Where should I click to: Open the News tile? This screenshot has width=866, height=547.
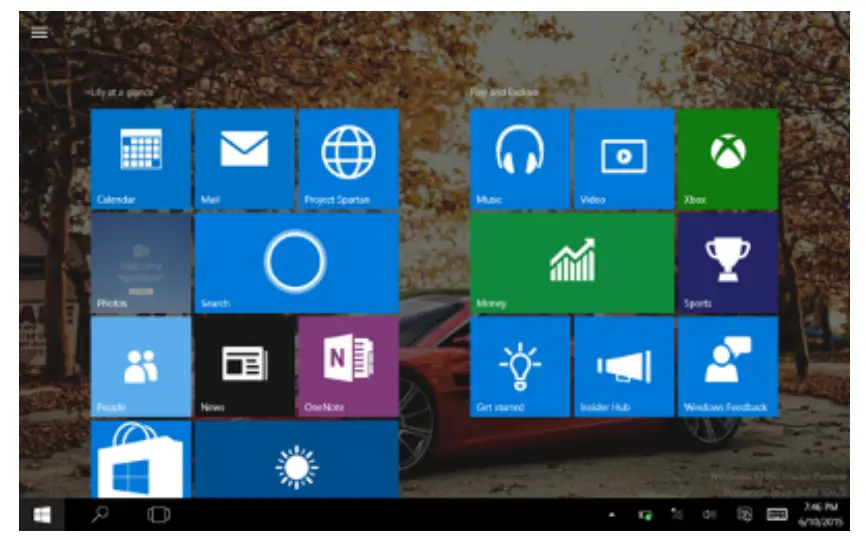click(245, 366)
